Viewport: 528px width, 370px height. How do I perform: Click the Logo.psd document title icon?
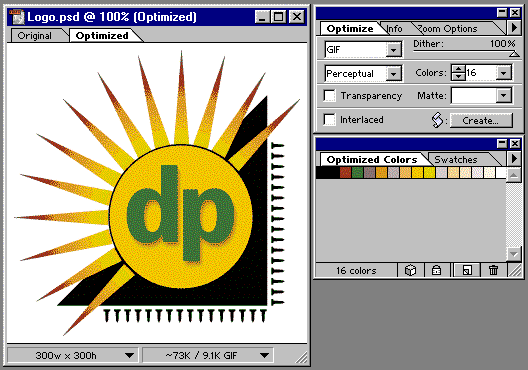pyautogui.click(x=17, y=17)
